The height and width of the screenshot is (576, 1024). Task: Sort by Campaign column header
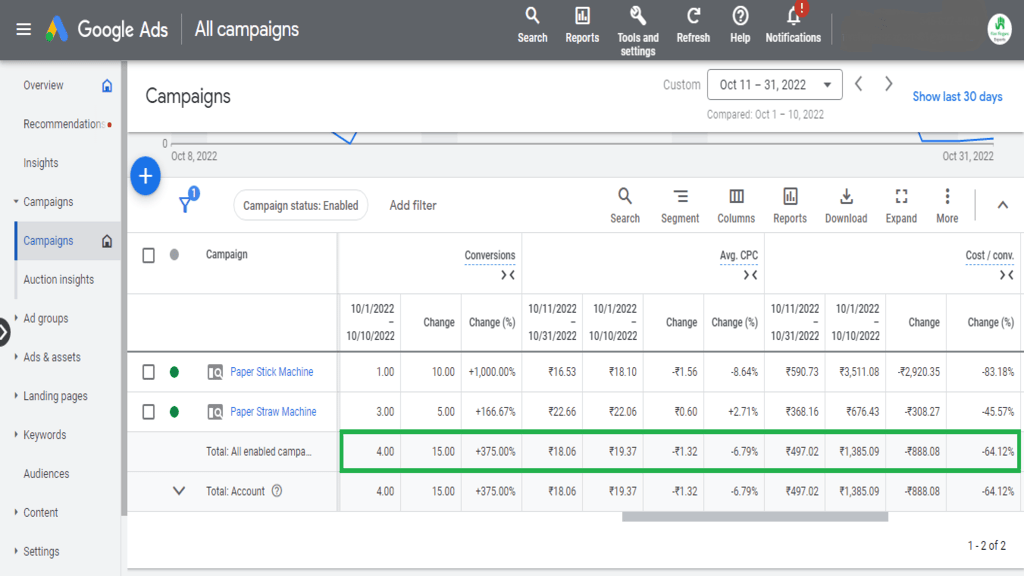coord(227,255)
